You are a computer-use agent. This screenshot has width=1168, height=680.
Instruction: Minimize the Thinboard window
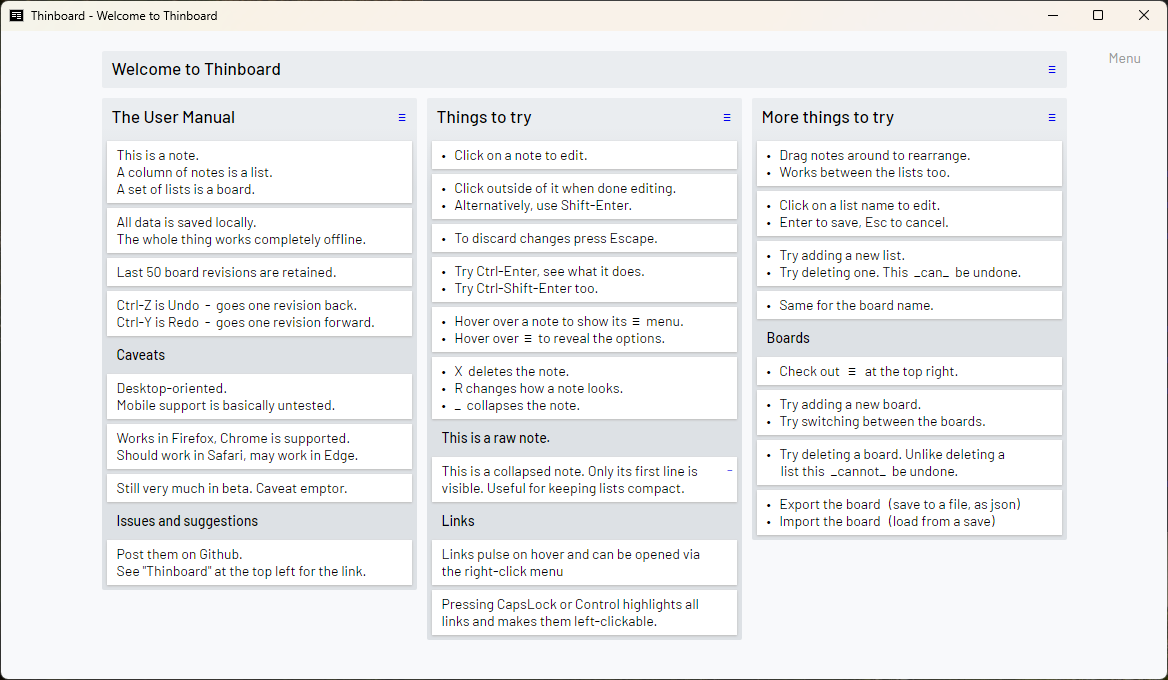1053,16
